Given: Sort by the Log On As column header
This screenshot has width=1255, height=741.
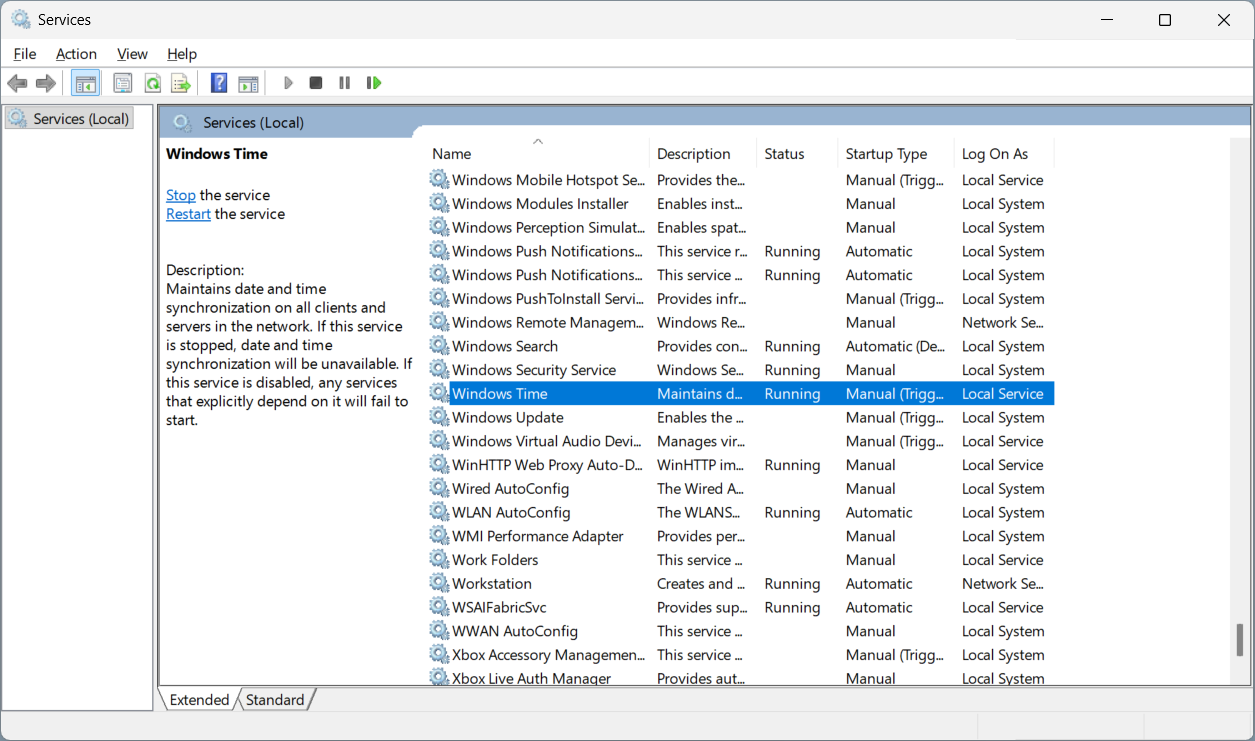Looking at the screenshot, I should point(1004,153).
